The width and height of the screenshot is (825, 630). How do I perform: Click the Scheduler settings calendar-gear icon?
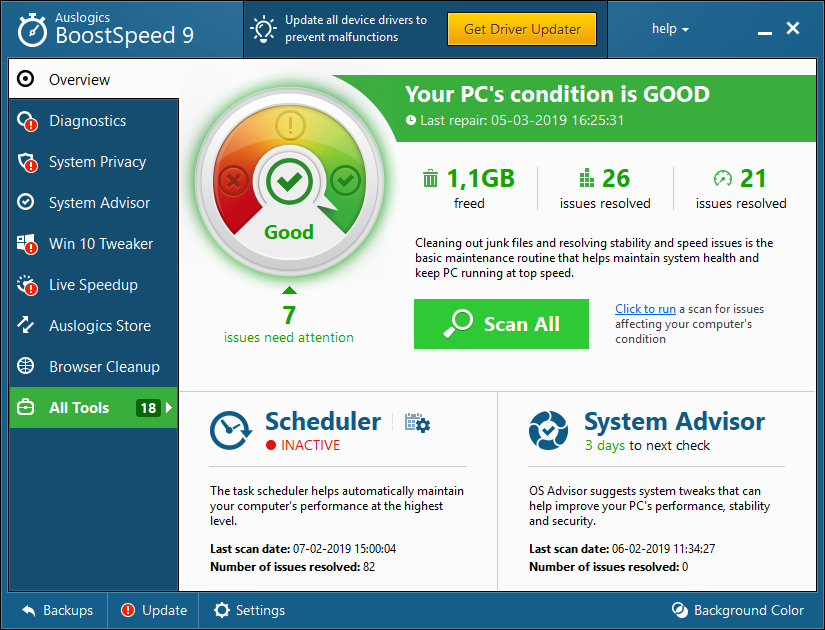417,423
